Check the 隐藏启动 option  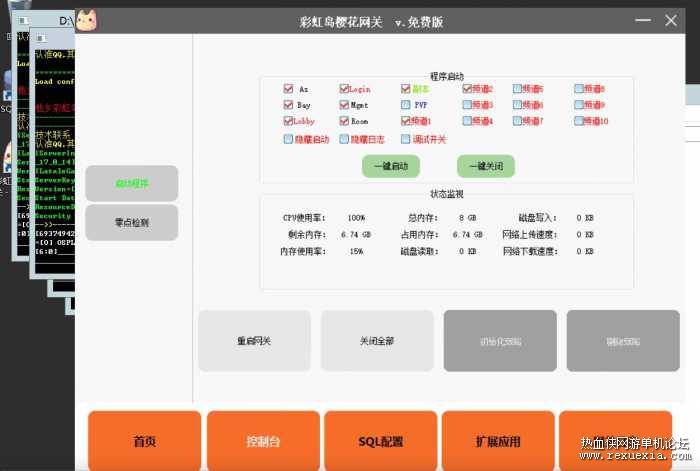tap(288, 139)
